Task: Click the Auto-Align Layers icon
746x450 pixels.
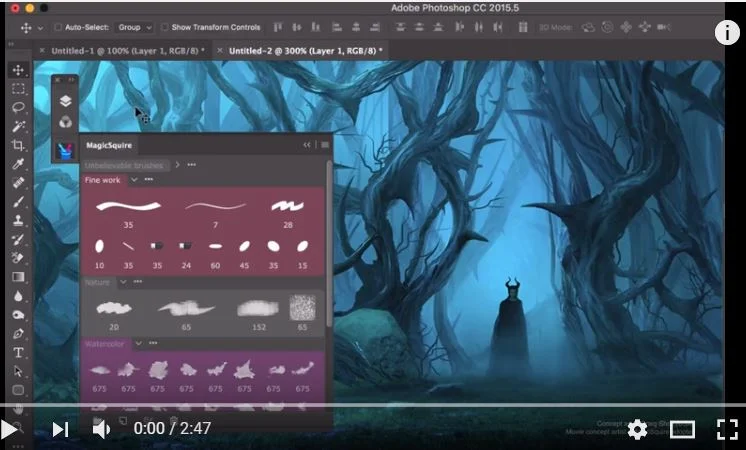Action: coord(523,27)
